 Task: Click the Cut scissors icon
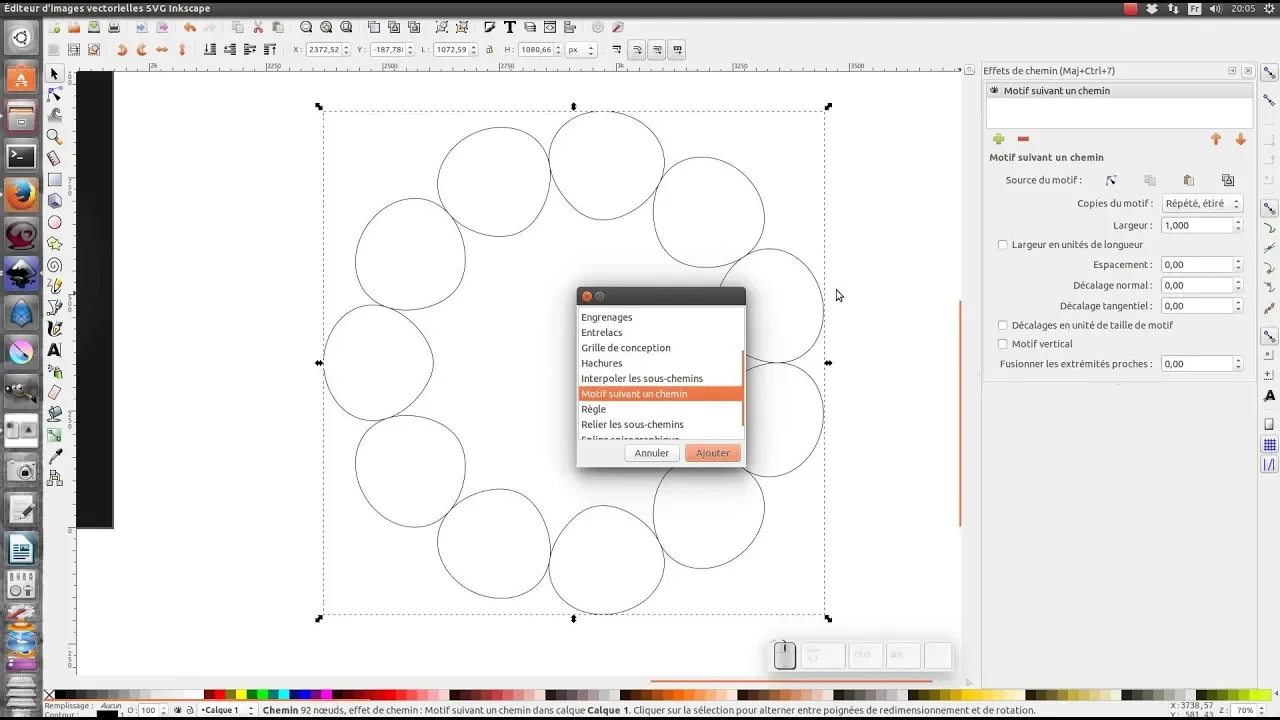click(258, 27)
